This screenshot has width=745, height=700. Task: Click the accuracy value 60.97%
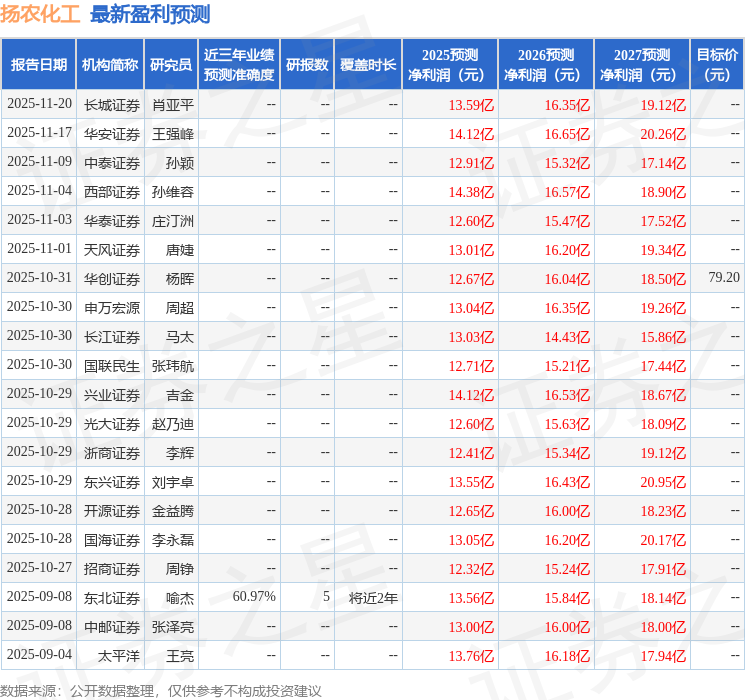[254, 596]
